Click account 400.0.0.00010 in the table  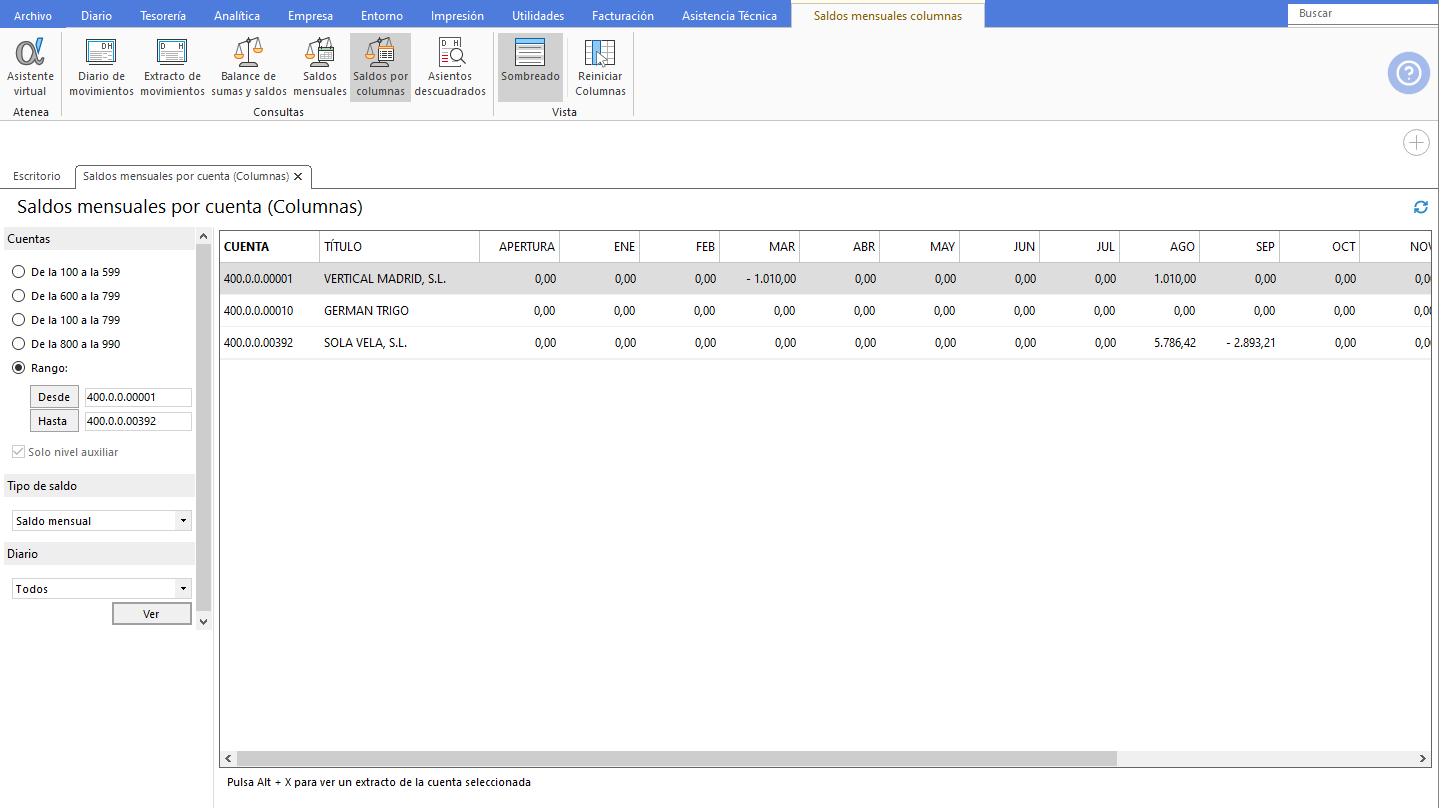[258, 311]
